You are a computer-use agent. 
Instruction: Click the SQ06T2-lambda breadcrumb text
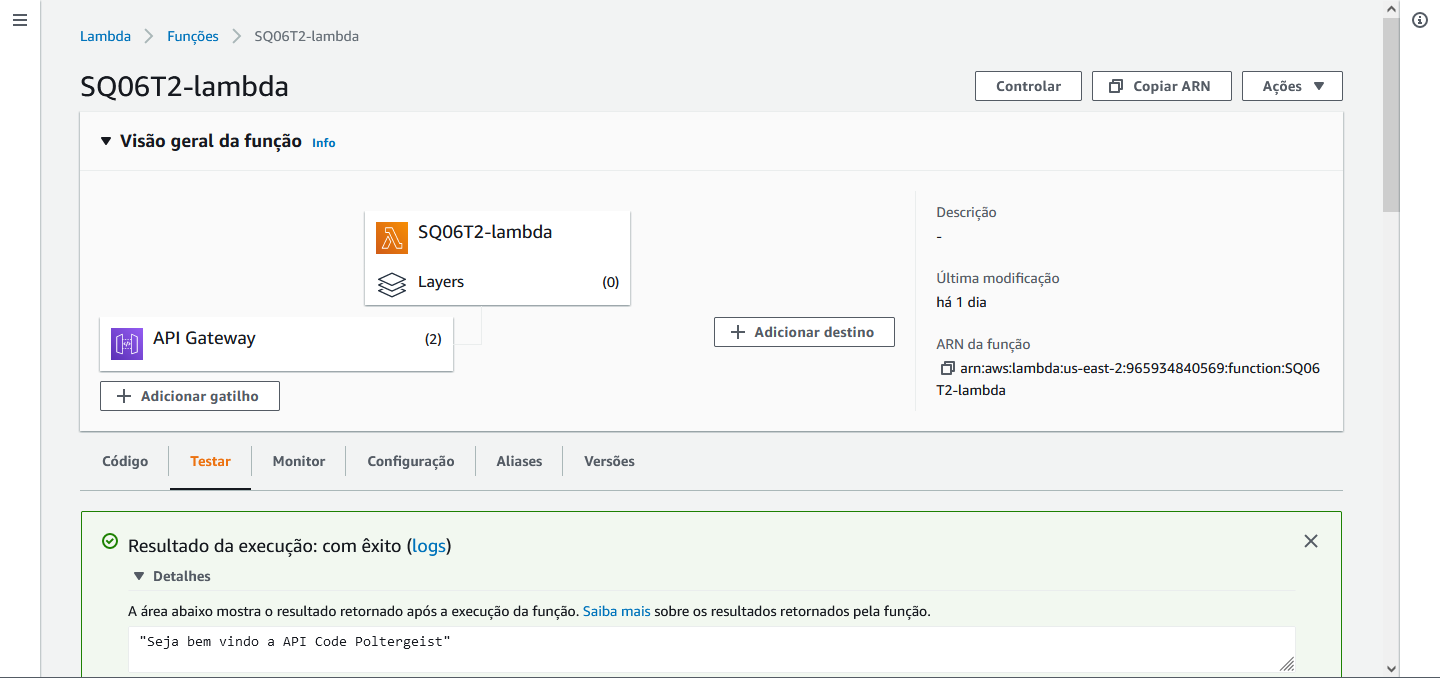click(307, 36)
